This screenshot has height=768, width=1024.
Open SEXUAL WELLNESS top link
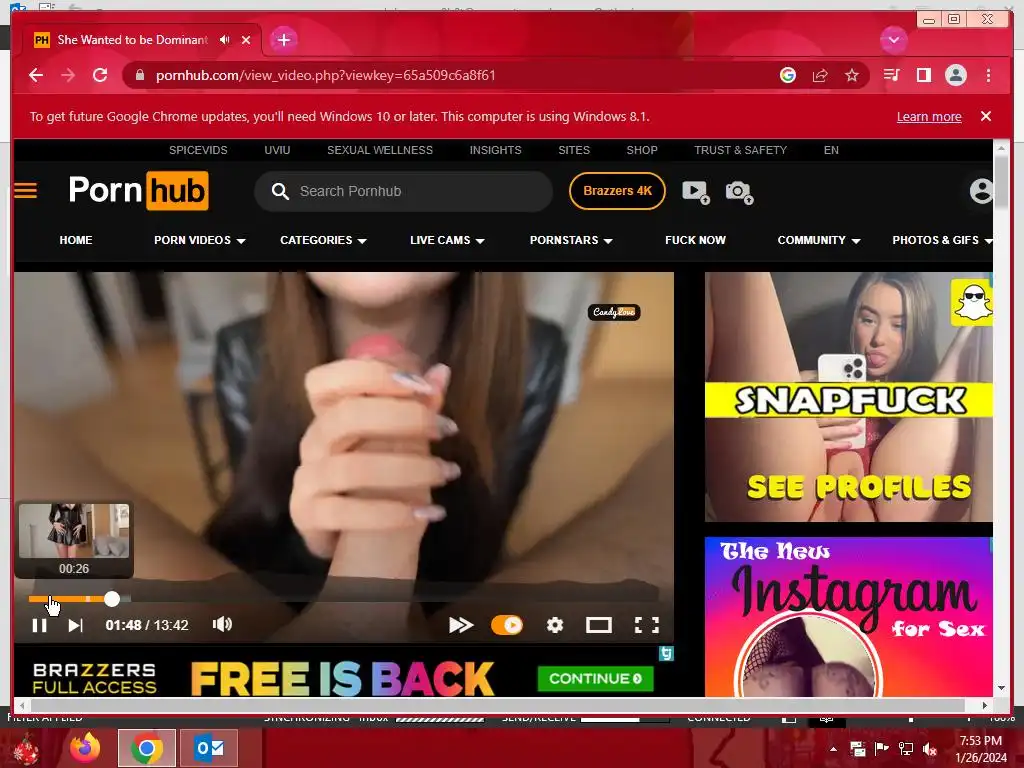(x=380, y=150)
